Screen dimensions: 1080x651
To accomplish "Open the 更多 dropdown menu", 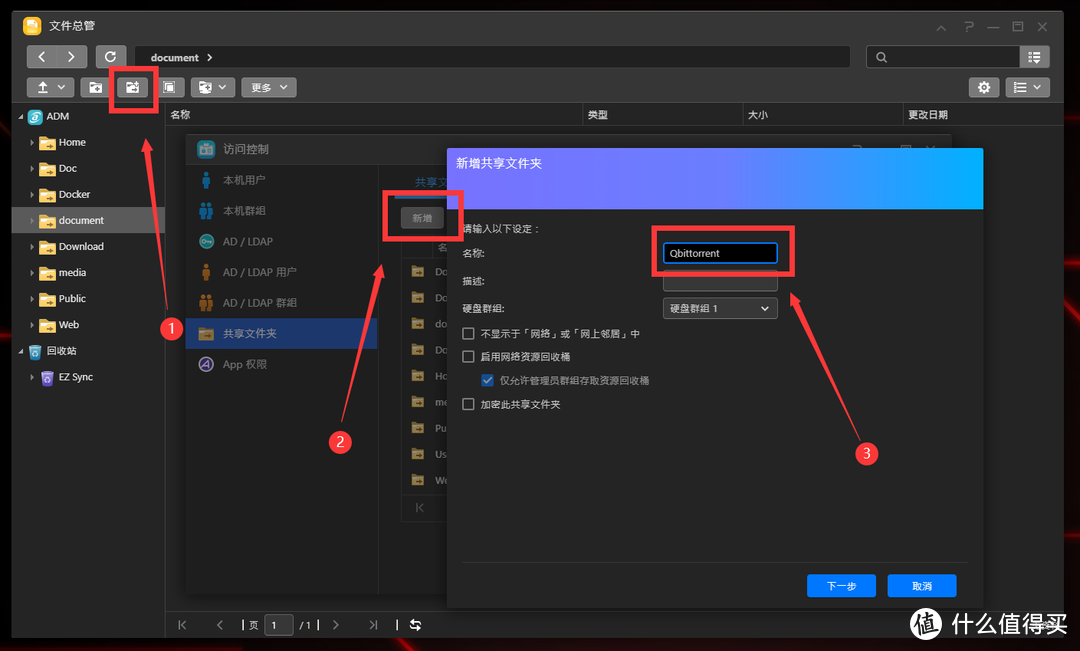I will (x=269, y=87).
